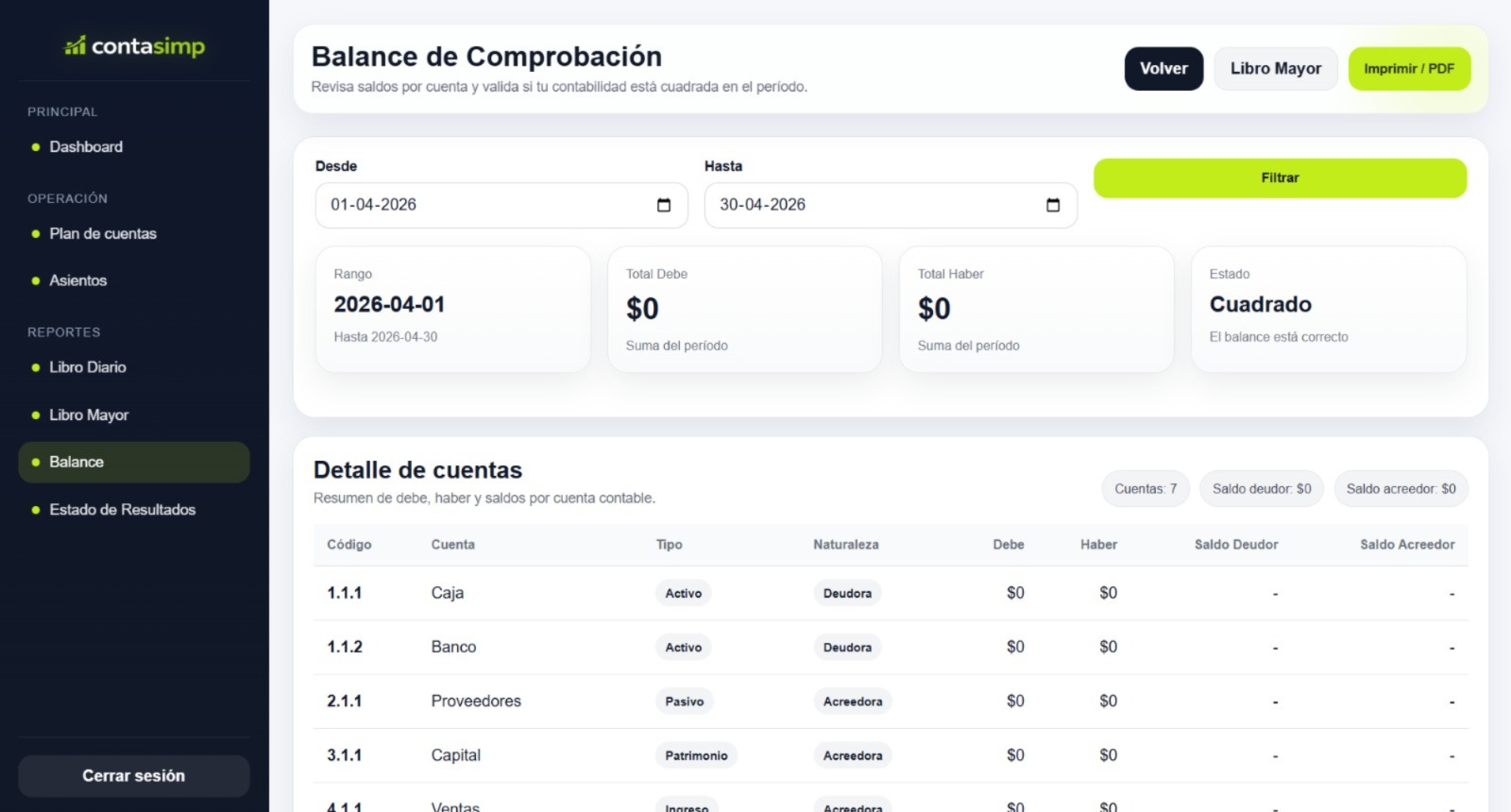Go to Plan de cuentas
Viewport: 1511px width, 812px height.
click(x=134, y=233)
